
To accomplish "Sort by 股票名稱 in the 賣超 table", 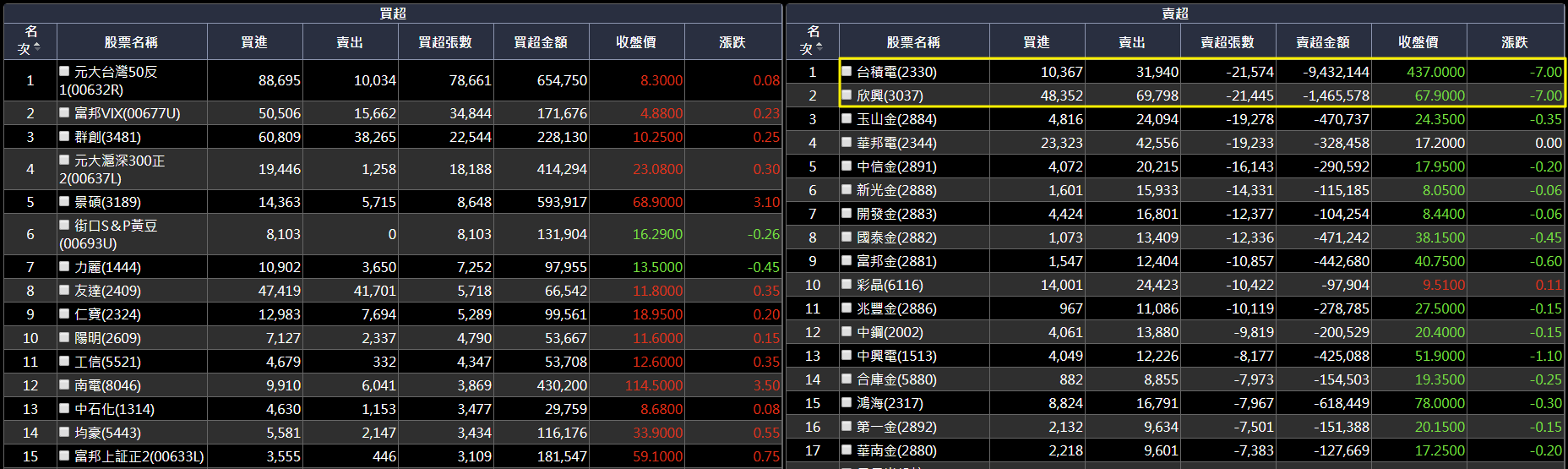I will tap(914, 41).
